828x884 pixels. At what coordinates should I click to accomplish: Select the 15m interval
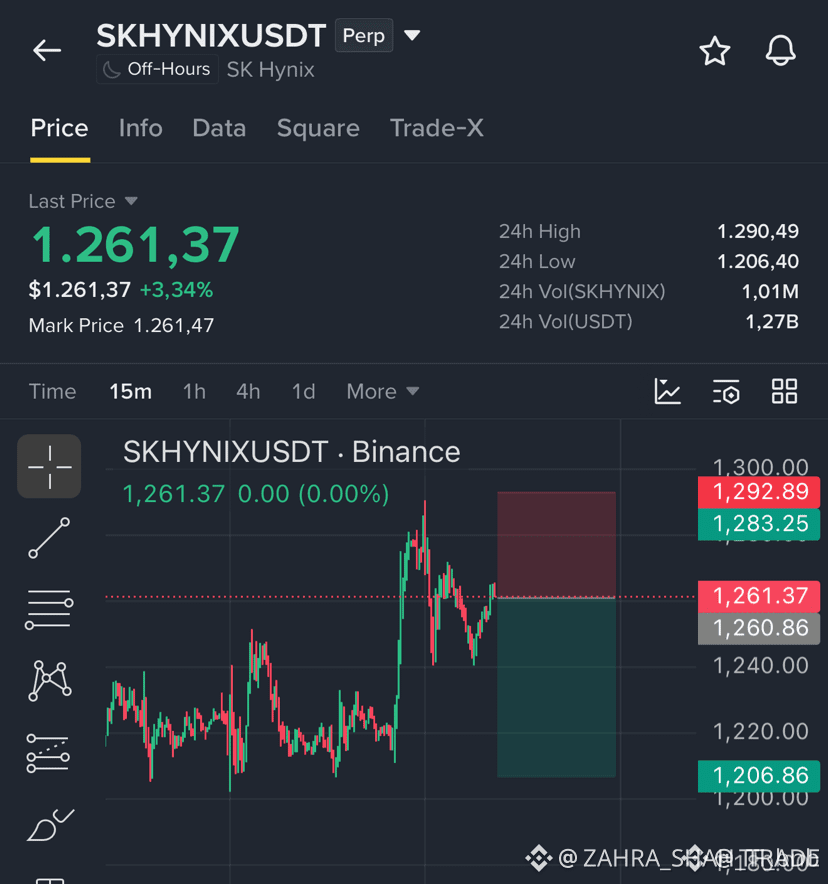point(130,391)
